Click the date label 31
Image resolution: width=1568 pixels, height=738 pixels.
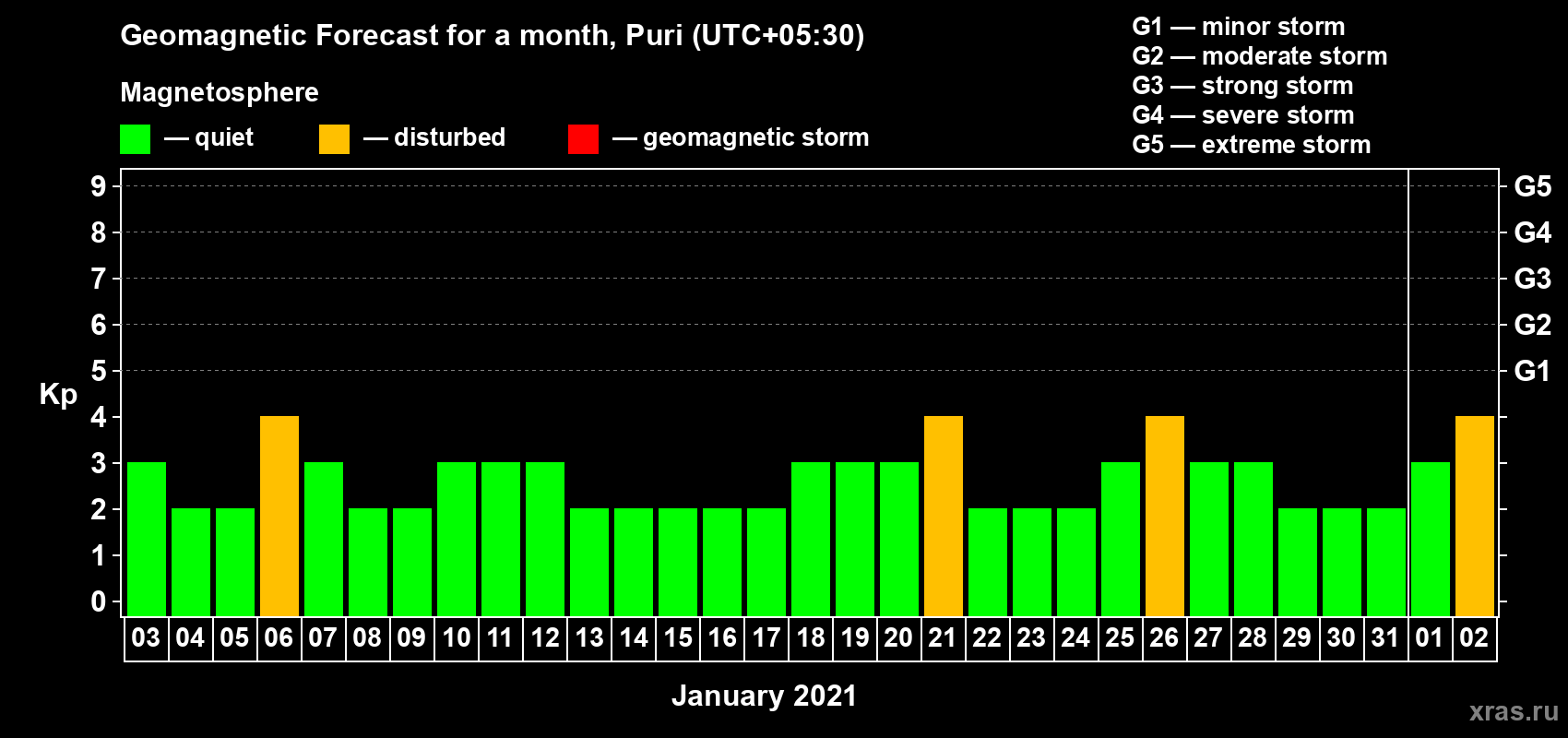click(1385, 637)
